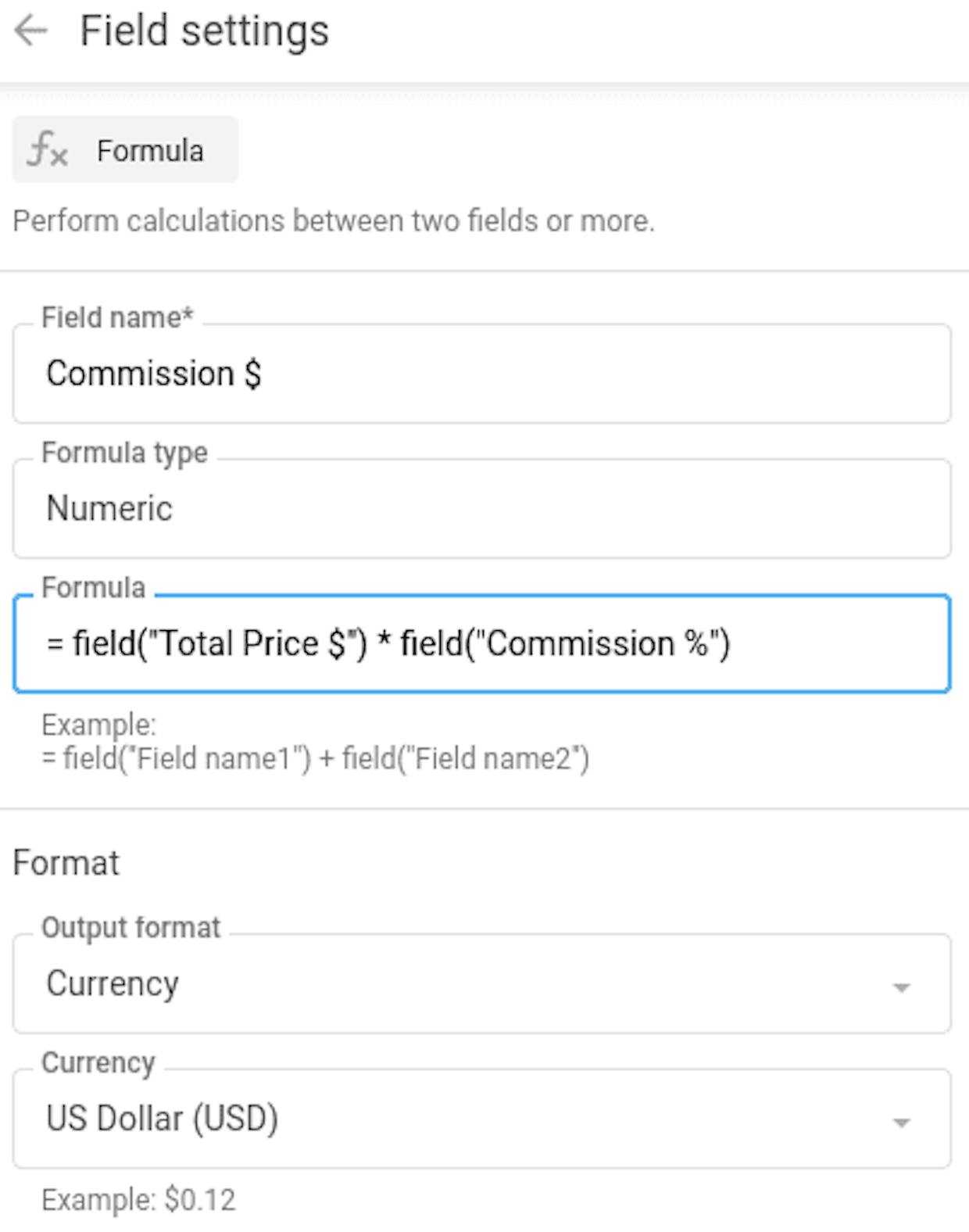Click inside the Formula expression input box

click(481, 644)
